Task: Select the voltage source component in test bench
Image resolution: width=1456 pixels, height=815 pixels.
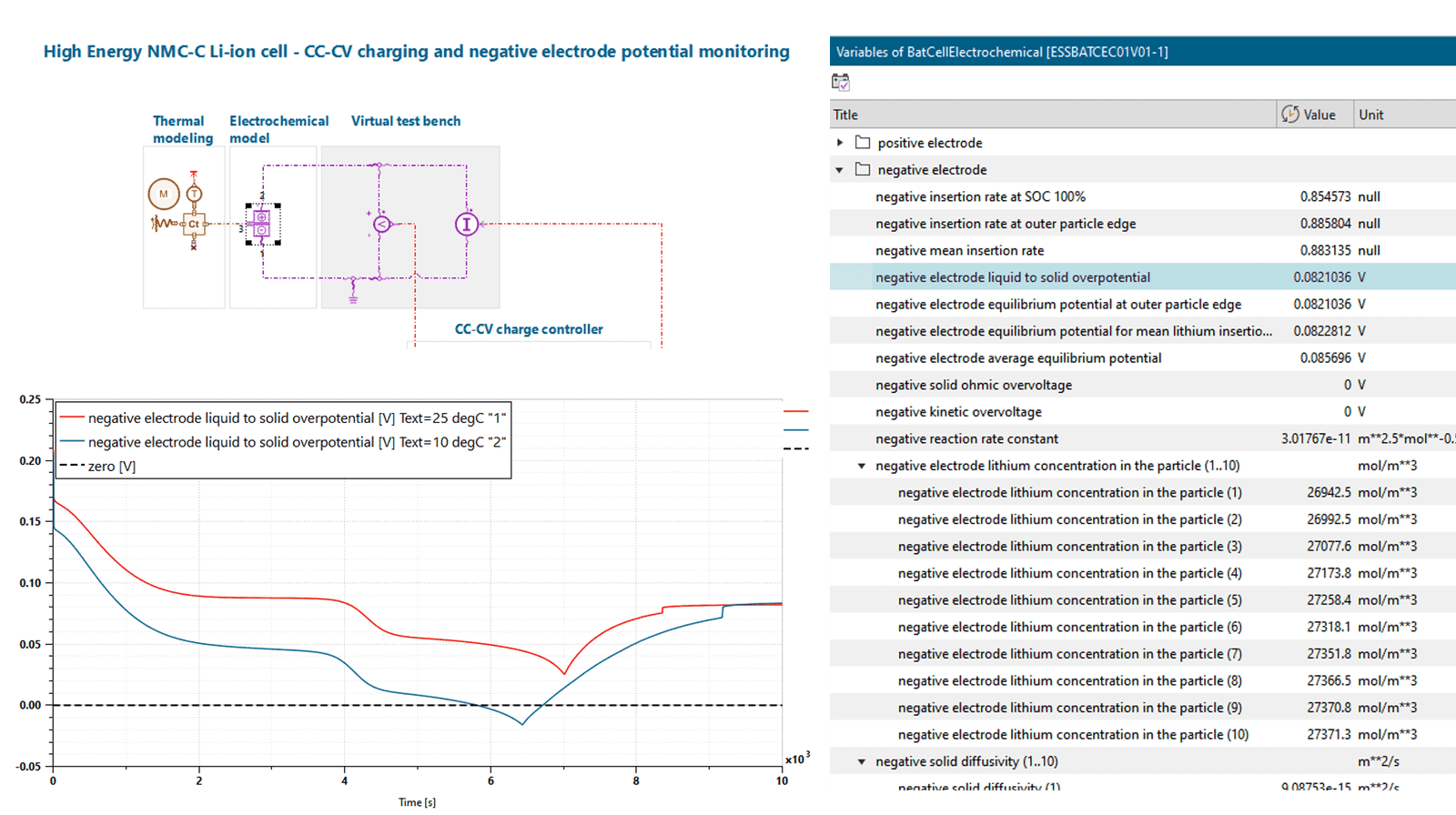Action: point(382,224)
